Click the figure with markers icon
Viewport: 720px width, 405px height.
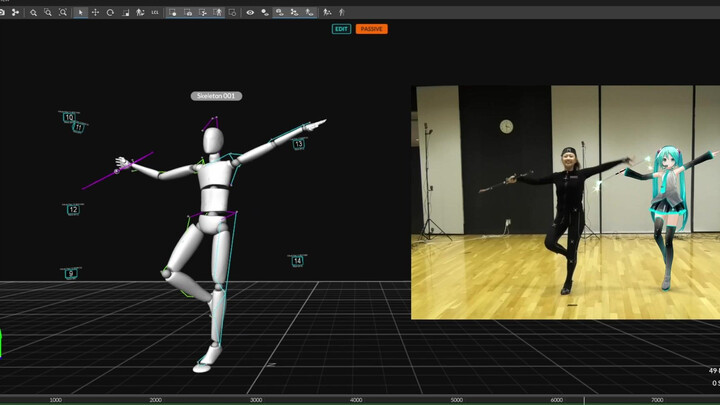click(327, 12)
